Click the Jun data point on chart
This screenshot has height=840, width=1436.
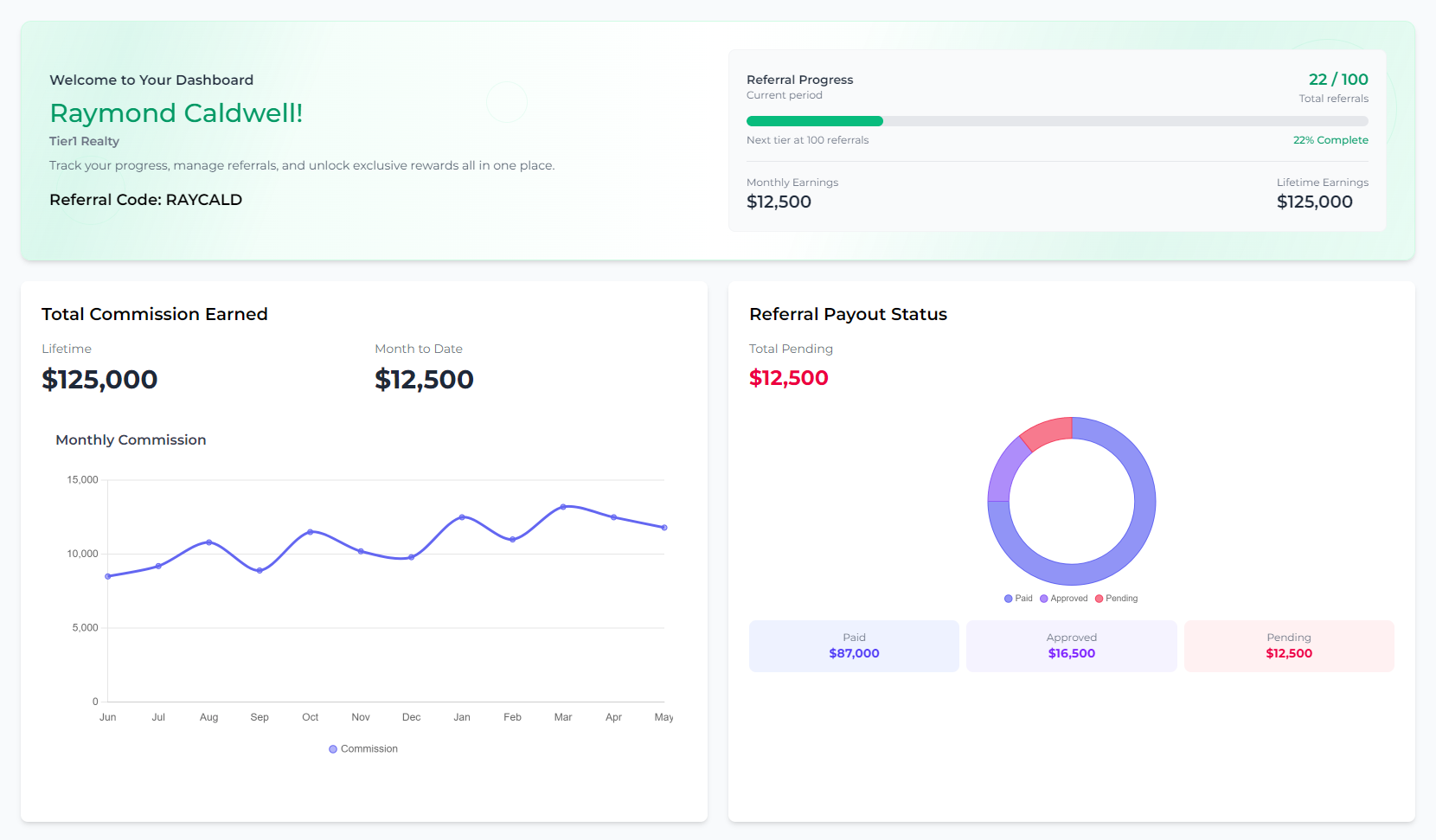pos(108,576)
